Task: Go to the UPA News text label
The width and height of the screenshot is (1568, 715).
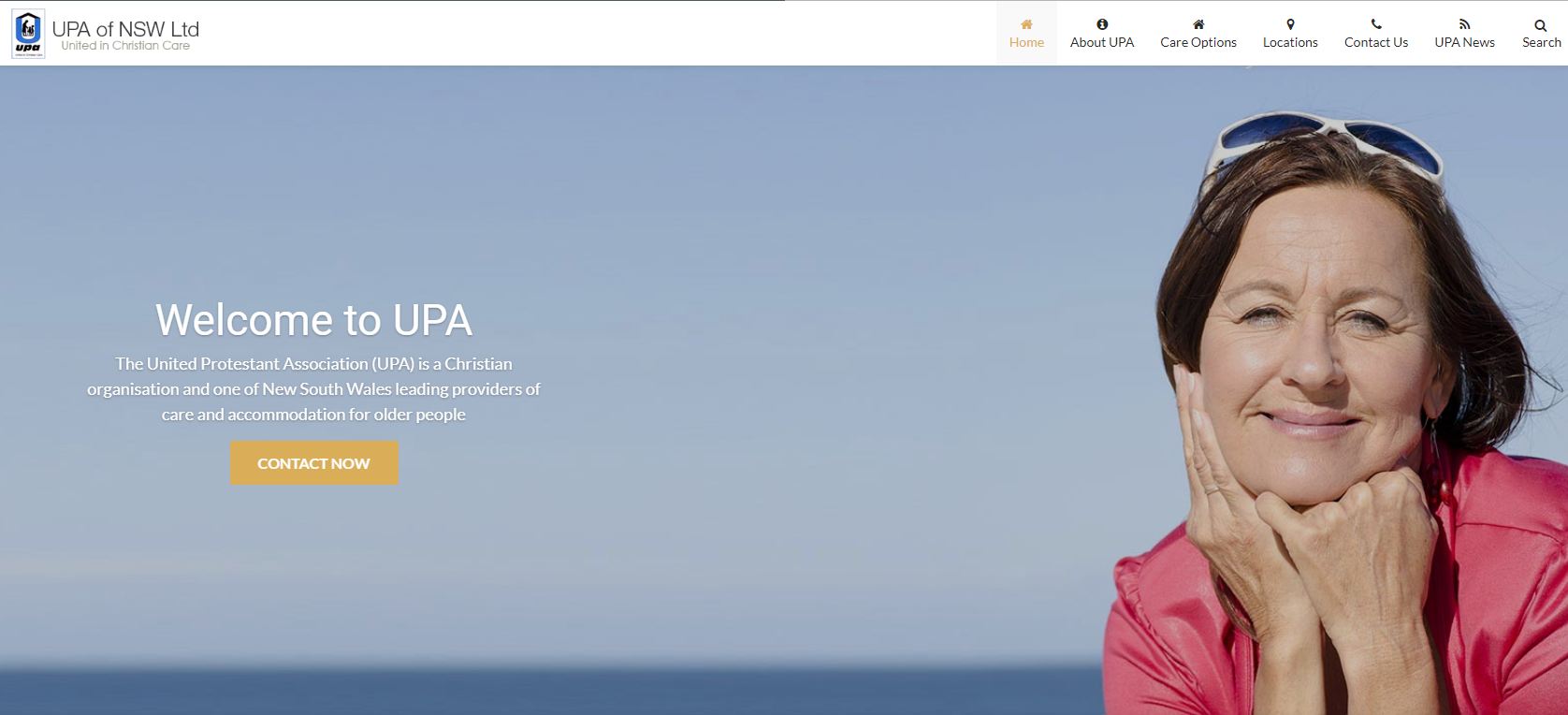Action: click(1465, 42)
